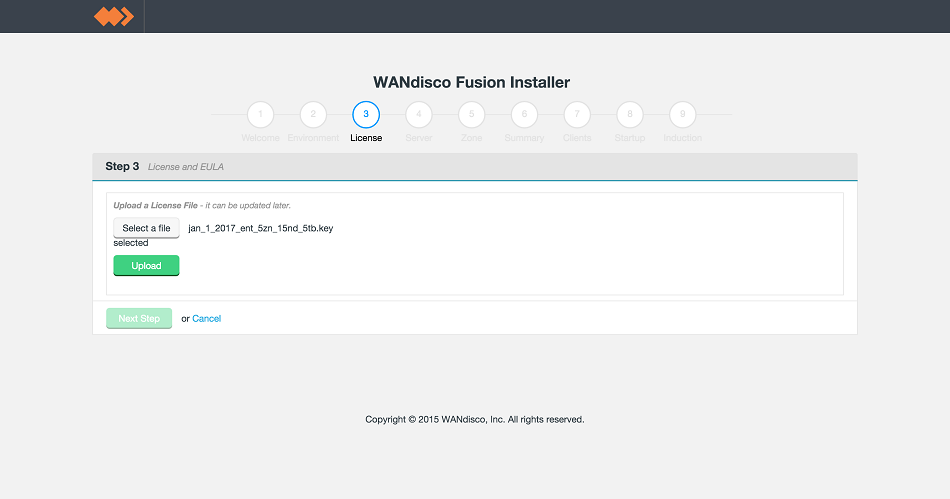
Task: Go to step 2 Environment circle
Action: coord(313,114)
